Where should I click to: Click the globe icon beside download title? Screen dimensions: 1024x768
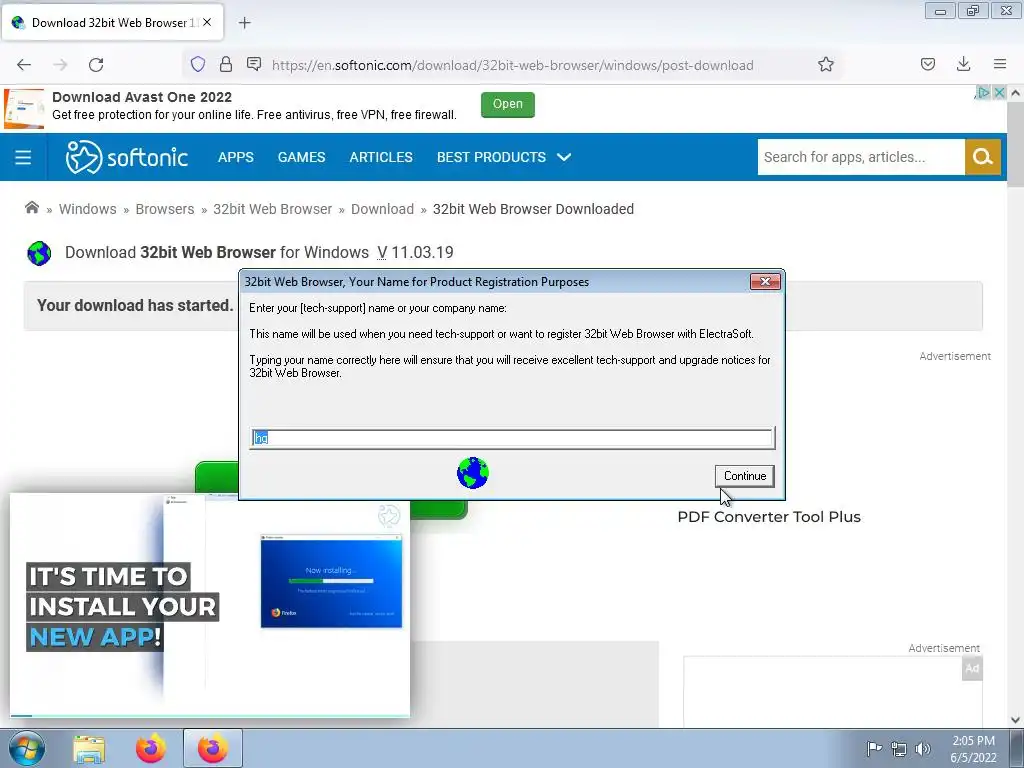(39, 253)
